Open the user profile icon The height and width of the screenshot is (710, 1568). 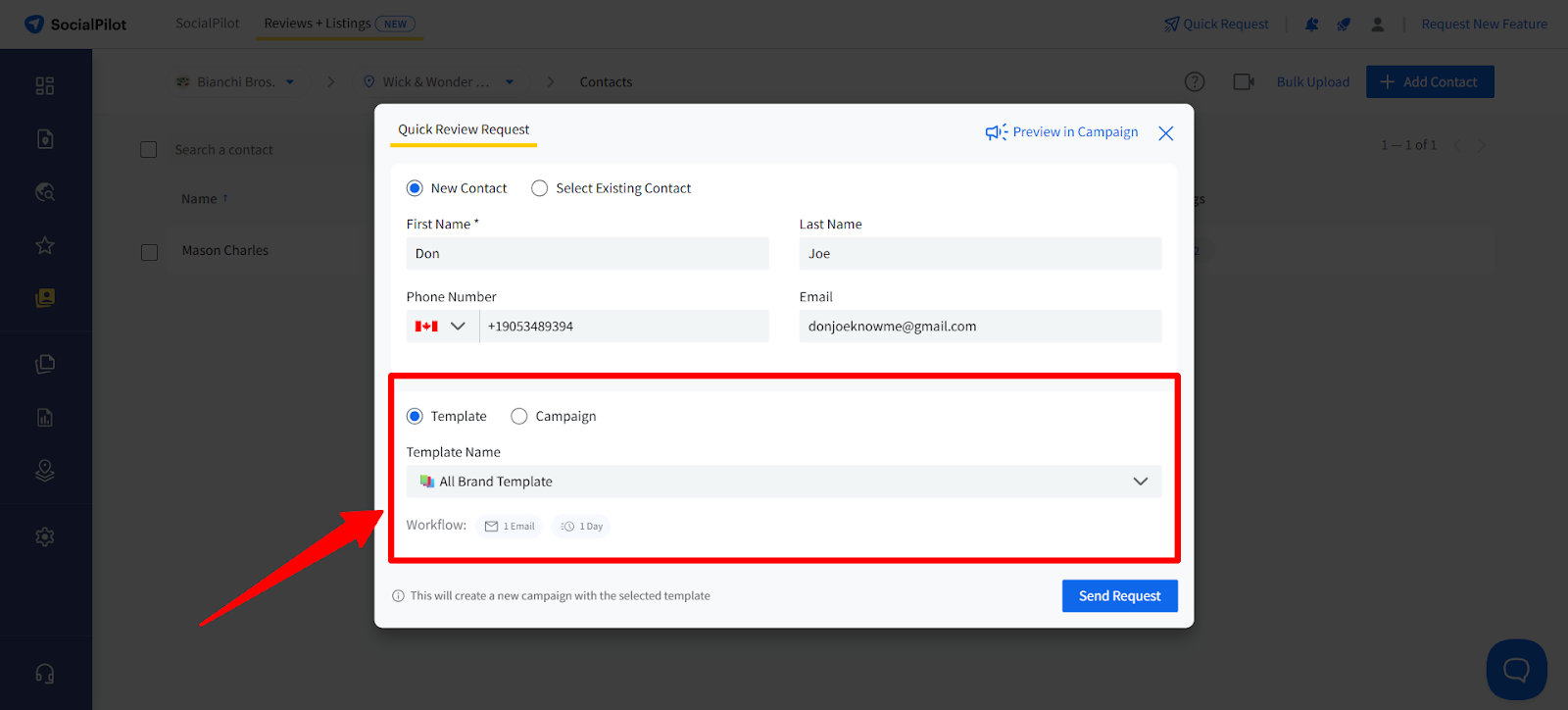coord(1377,25)
